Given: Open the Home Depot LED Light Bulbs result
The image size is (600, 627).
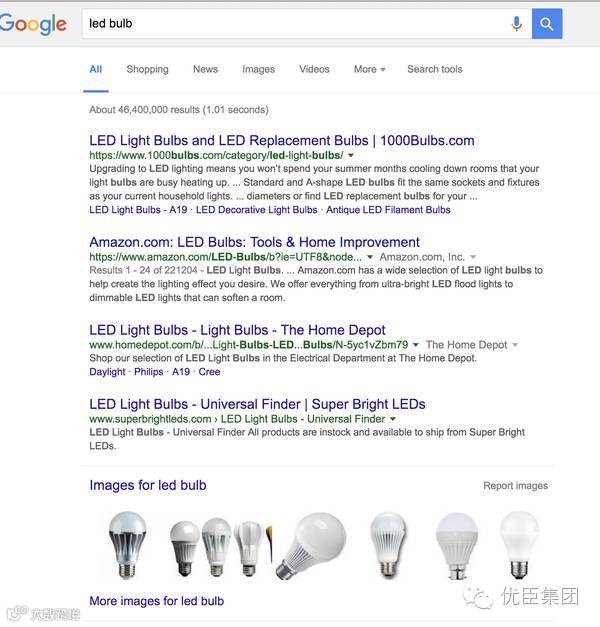Looking at the screenshot, I should (237, 330).
